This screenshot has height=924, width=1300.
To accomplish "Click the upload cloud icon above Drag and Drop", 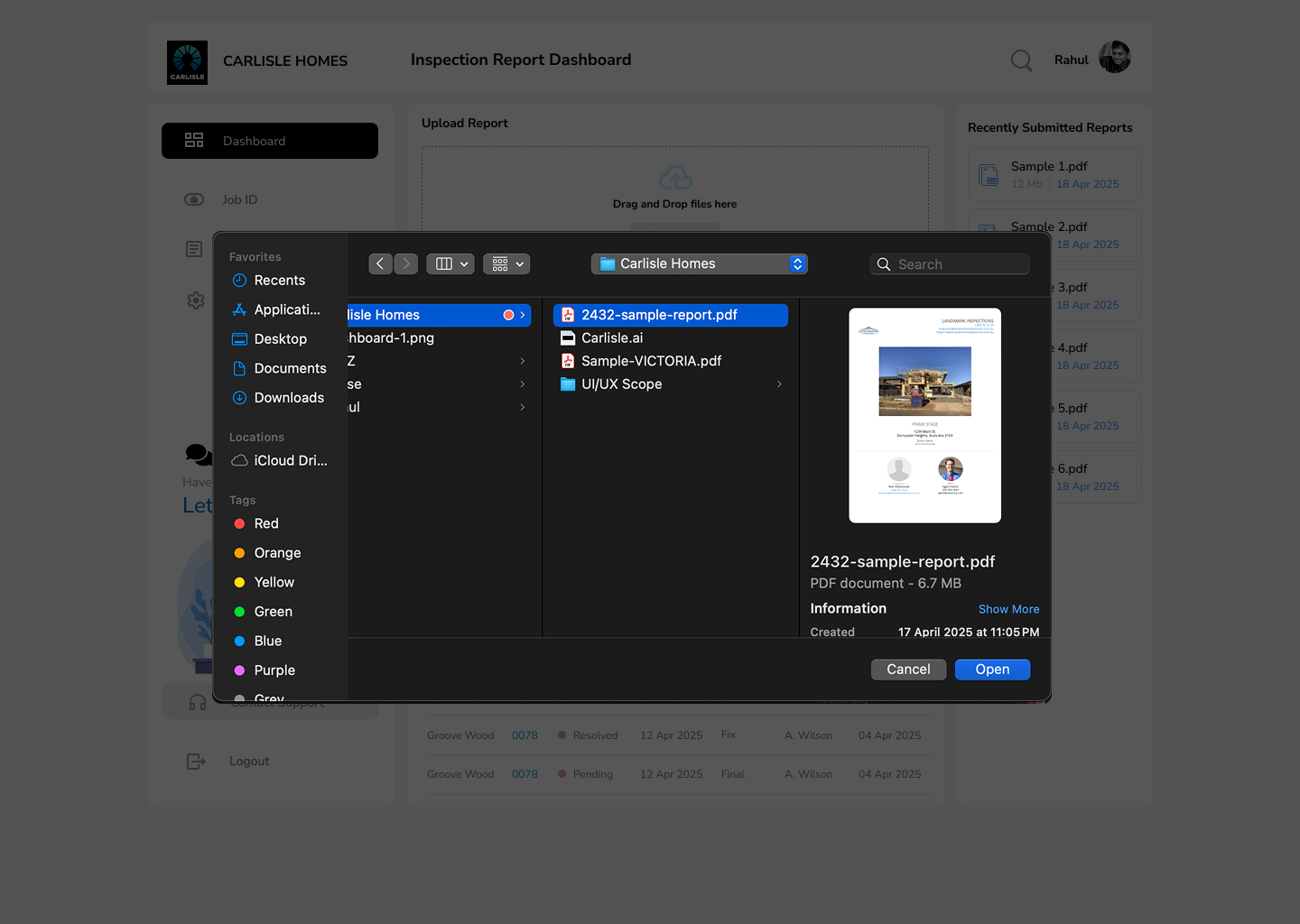I will tap(674, 178).
